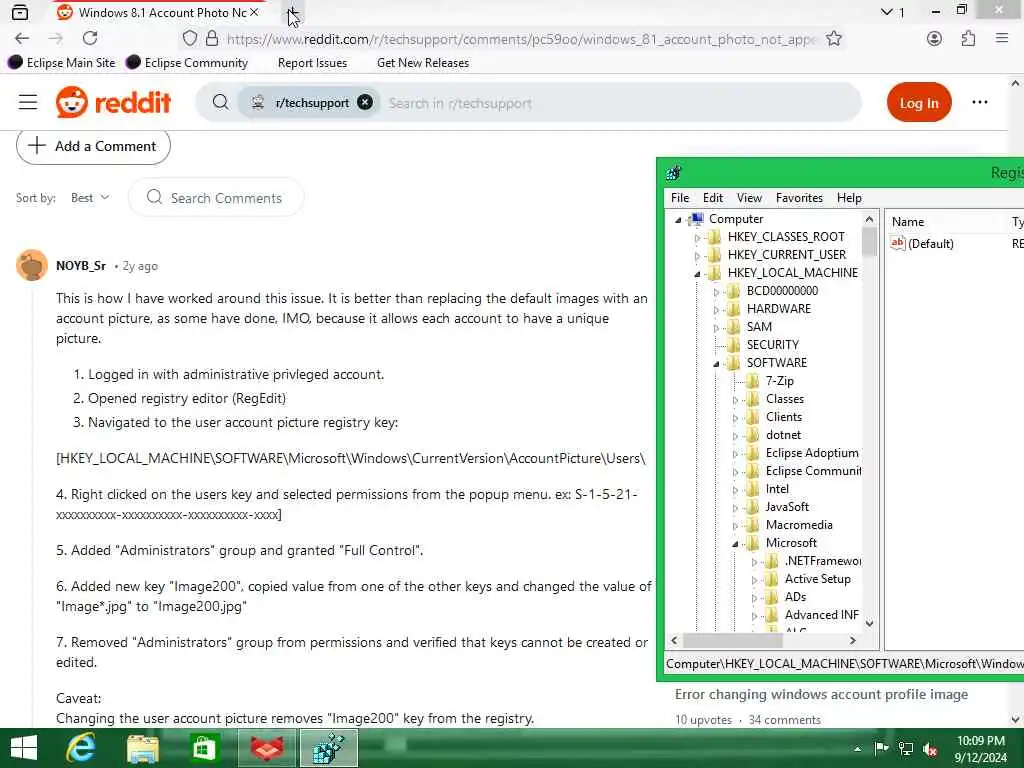Expand the HARDWARE key

[x=716, y=310]
